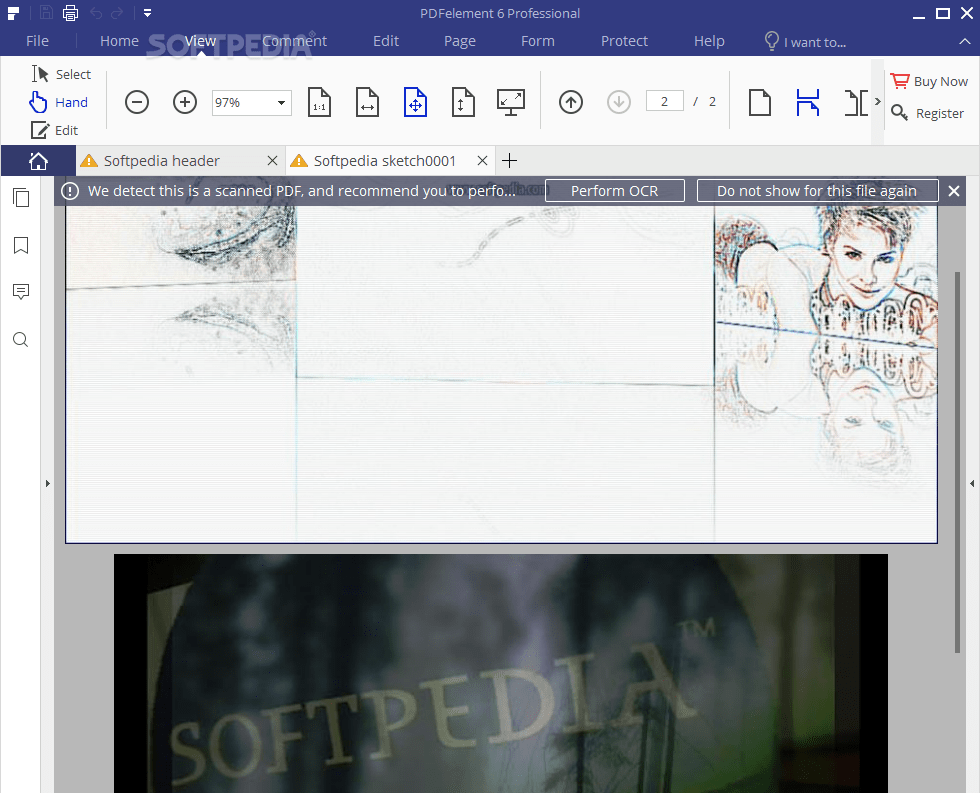Choose continuous page view layout
Image resolution: width=980 pixels, height=793 pixels.
808,102
